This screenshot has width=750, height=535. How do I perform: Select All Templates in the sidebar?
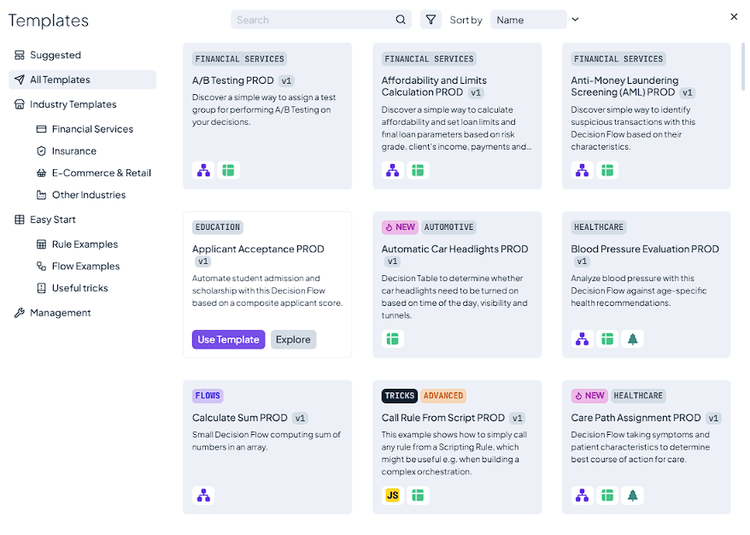pos(60,80)
